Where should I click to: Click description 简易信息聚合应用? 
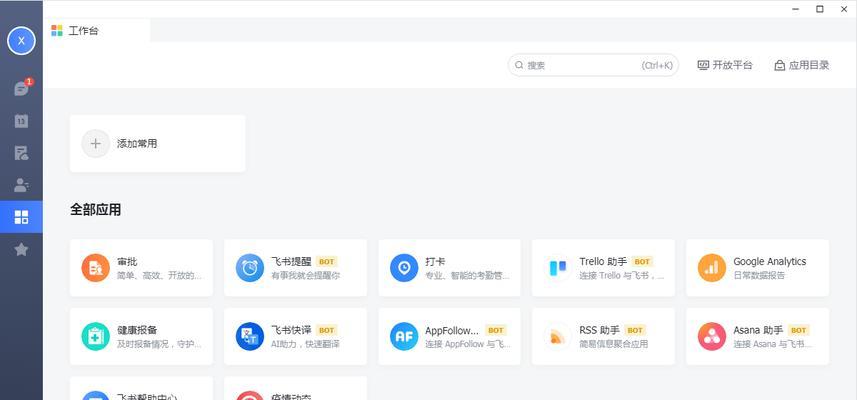point(614,344)
